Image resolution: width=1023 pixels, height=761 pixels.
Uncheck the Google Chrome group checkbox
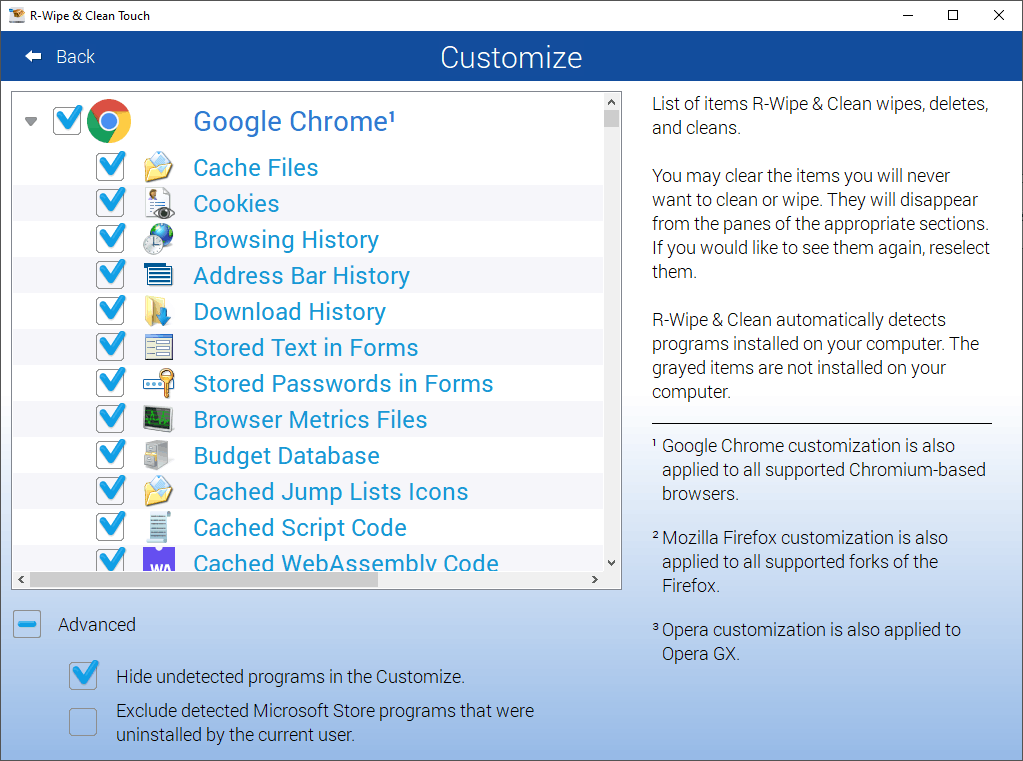(67, 121)
